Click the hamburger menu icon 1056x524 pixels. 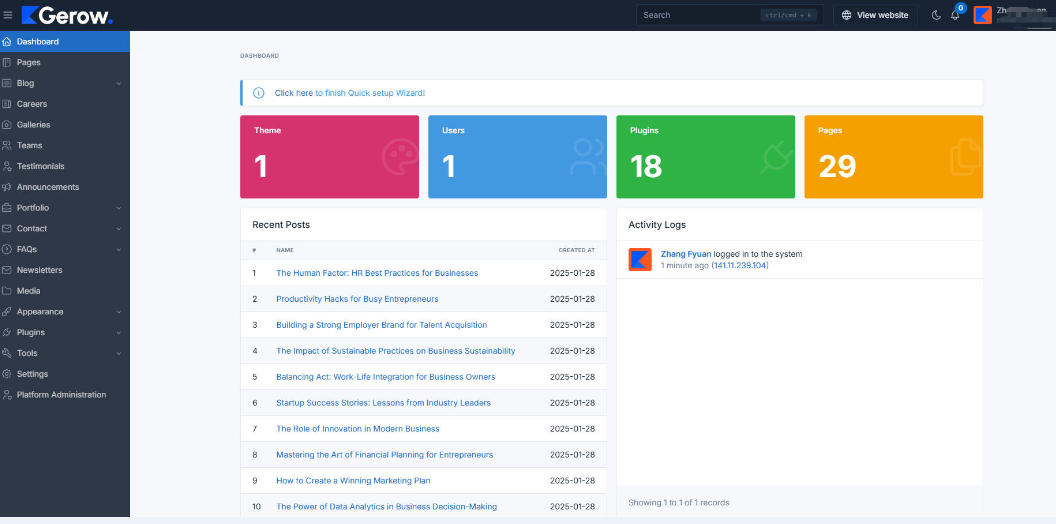pyautogui.click(x=8, y=15)
